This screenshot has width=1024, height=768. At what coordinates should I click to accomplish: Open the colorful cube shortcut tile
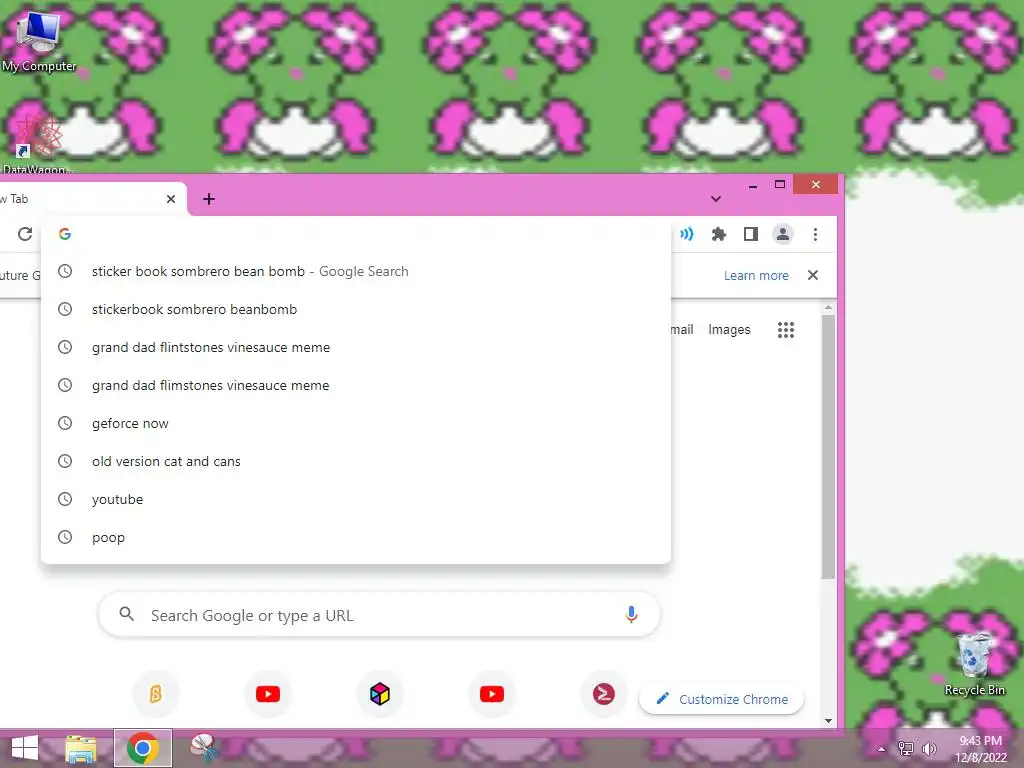379,694
